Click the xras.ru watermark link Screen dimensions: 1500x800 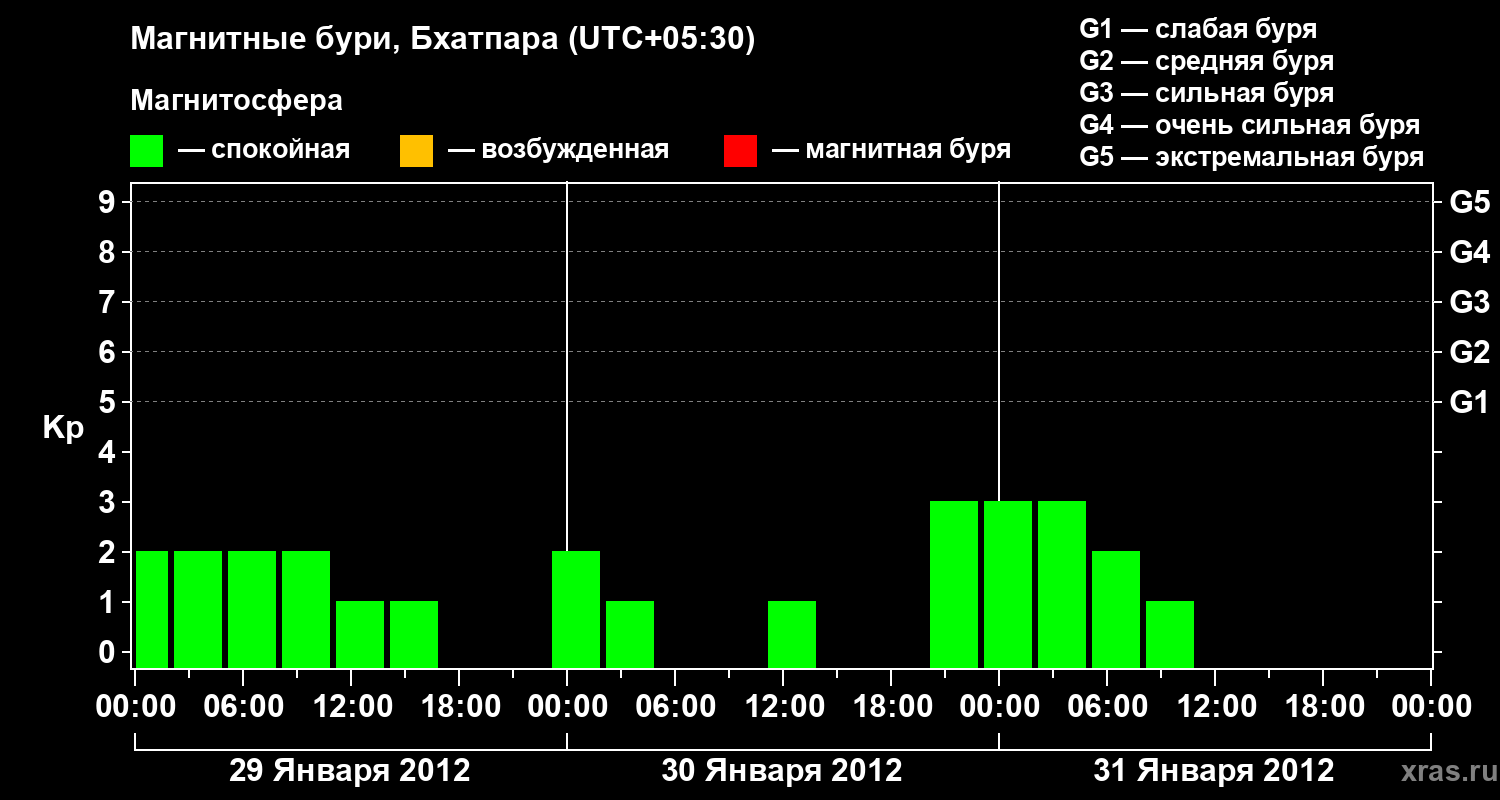(1444, 771)
